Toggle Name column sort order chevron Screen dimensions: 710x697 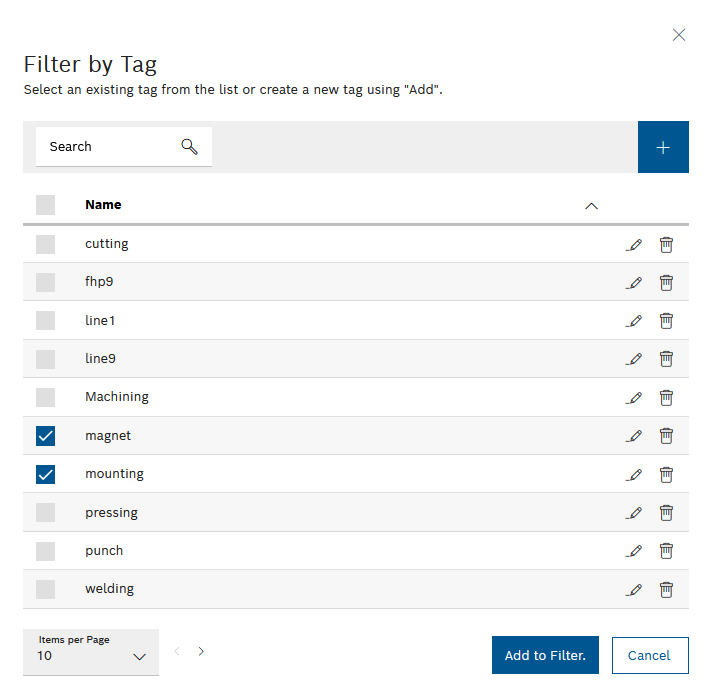point(591,206)
